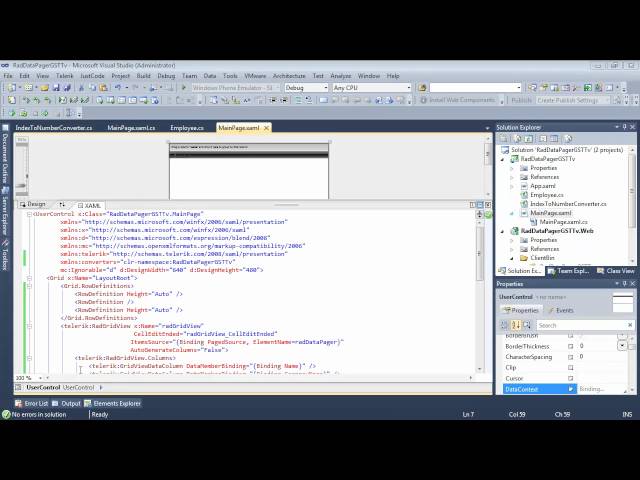Click the Open File folder icon
Image resolution: width=640 pixels, height=480 pixels.
(x=45, y=88)
